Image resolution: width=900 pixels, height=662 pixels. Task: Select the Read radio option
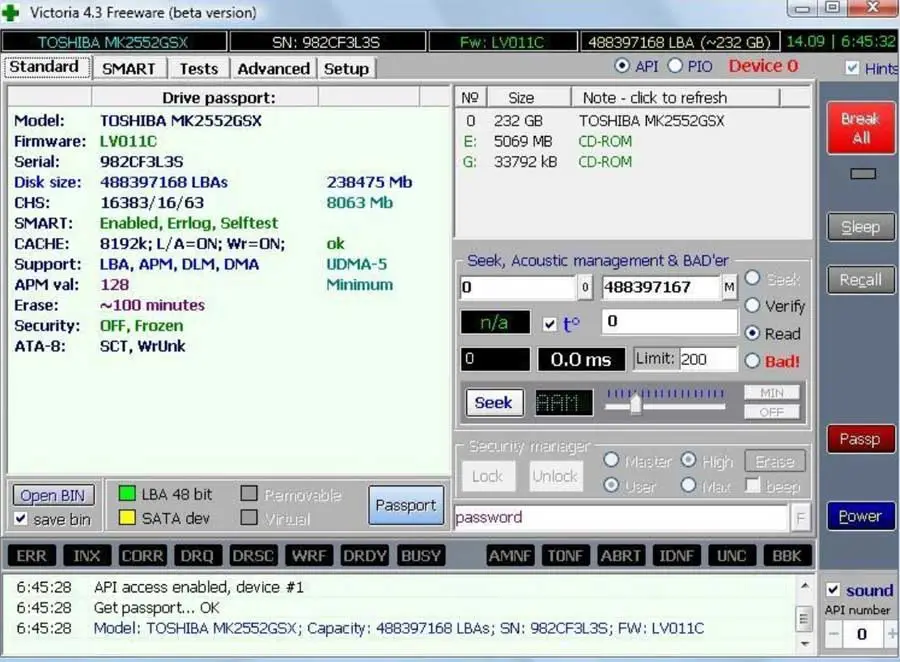[752, 333]
